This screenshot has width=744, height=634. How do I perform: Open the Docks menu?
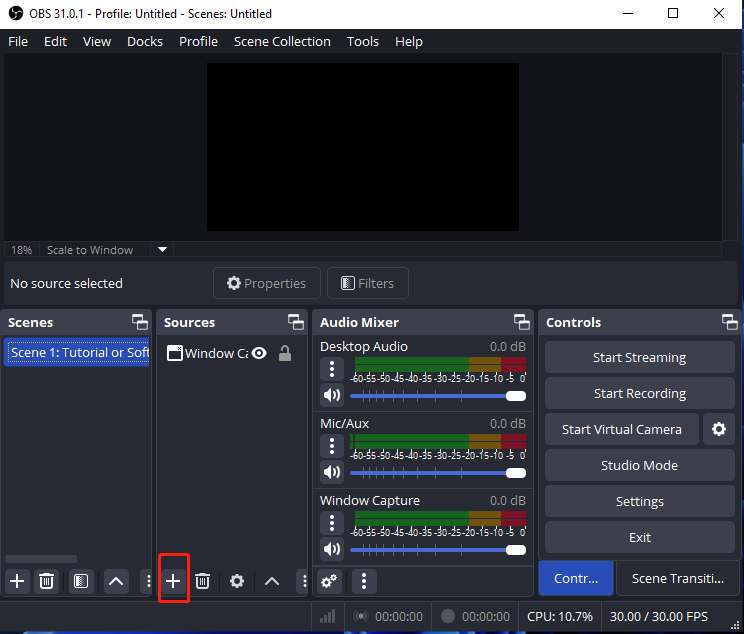(145, 42)
